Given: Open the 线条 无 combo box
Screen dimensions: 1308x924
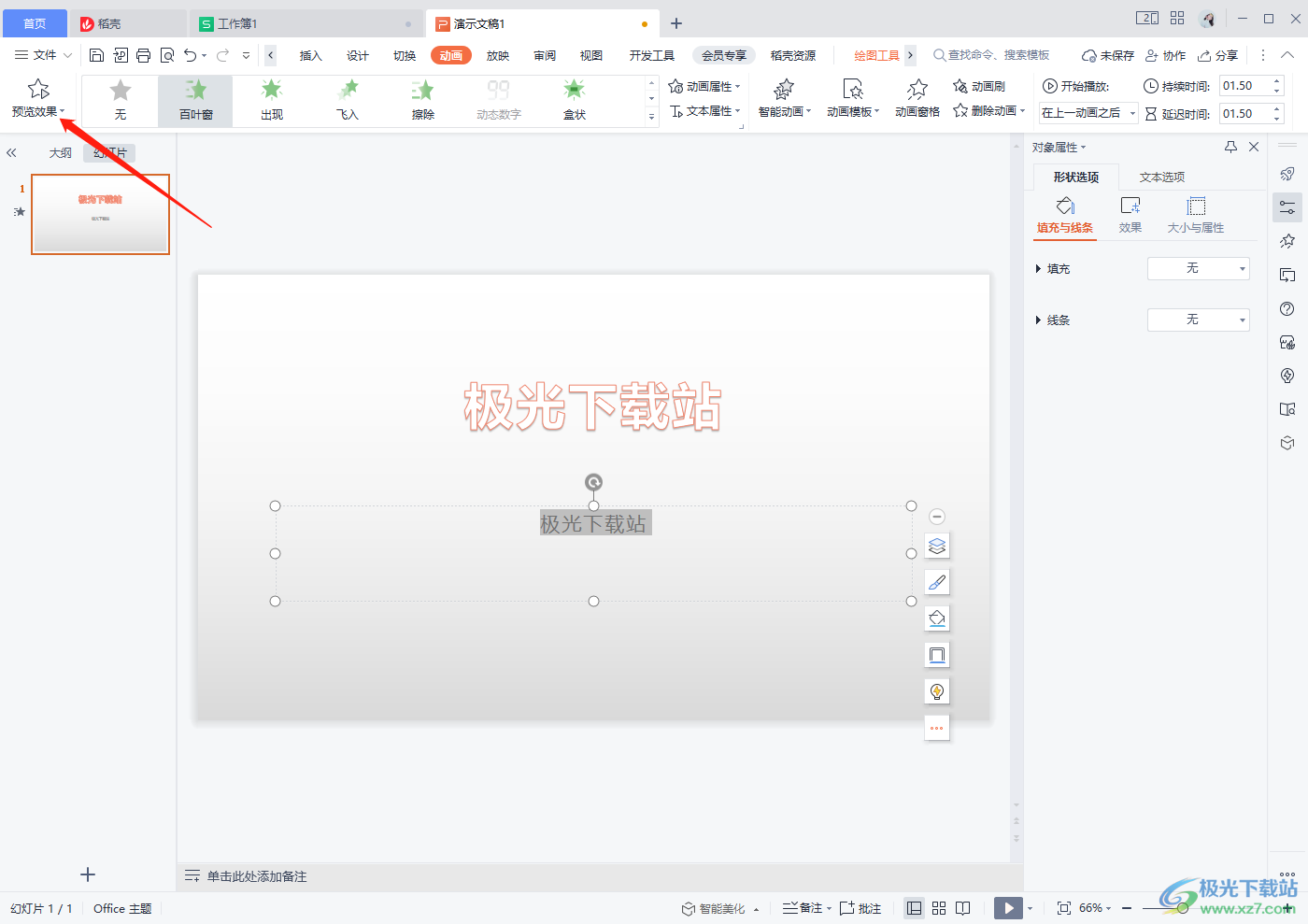Looking at the screenshot, I should pos(1199,320).
